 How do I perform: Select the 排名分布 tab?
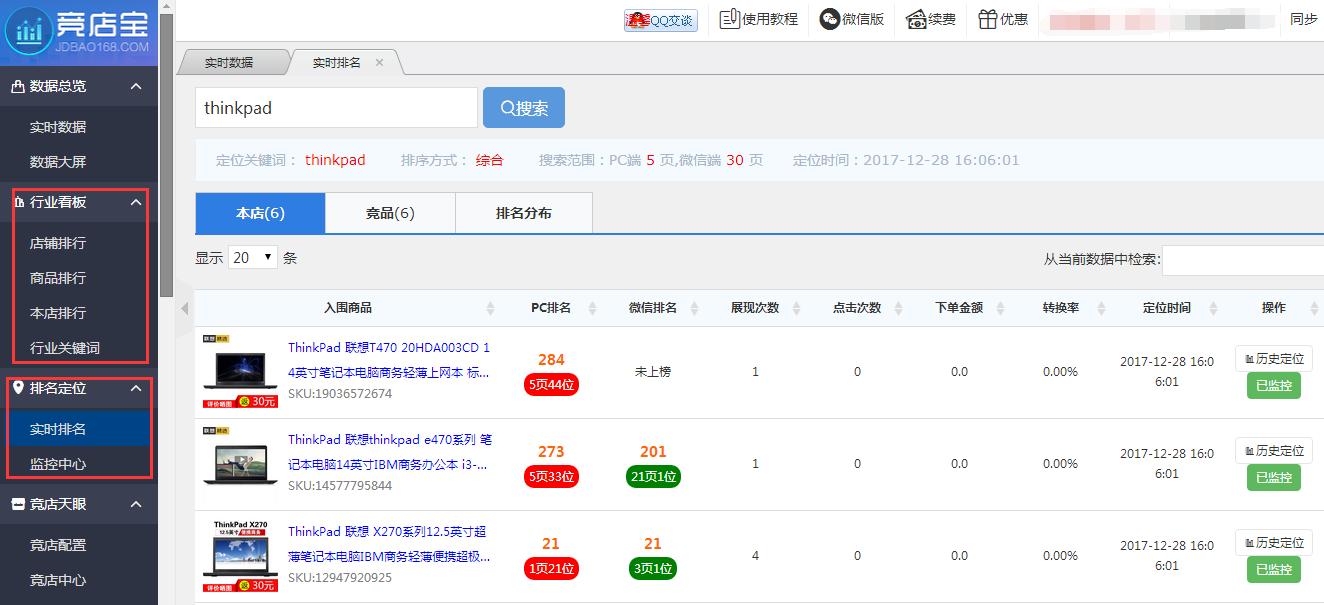pos(524,213)
